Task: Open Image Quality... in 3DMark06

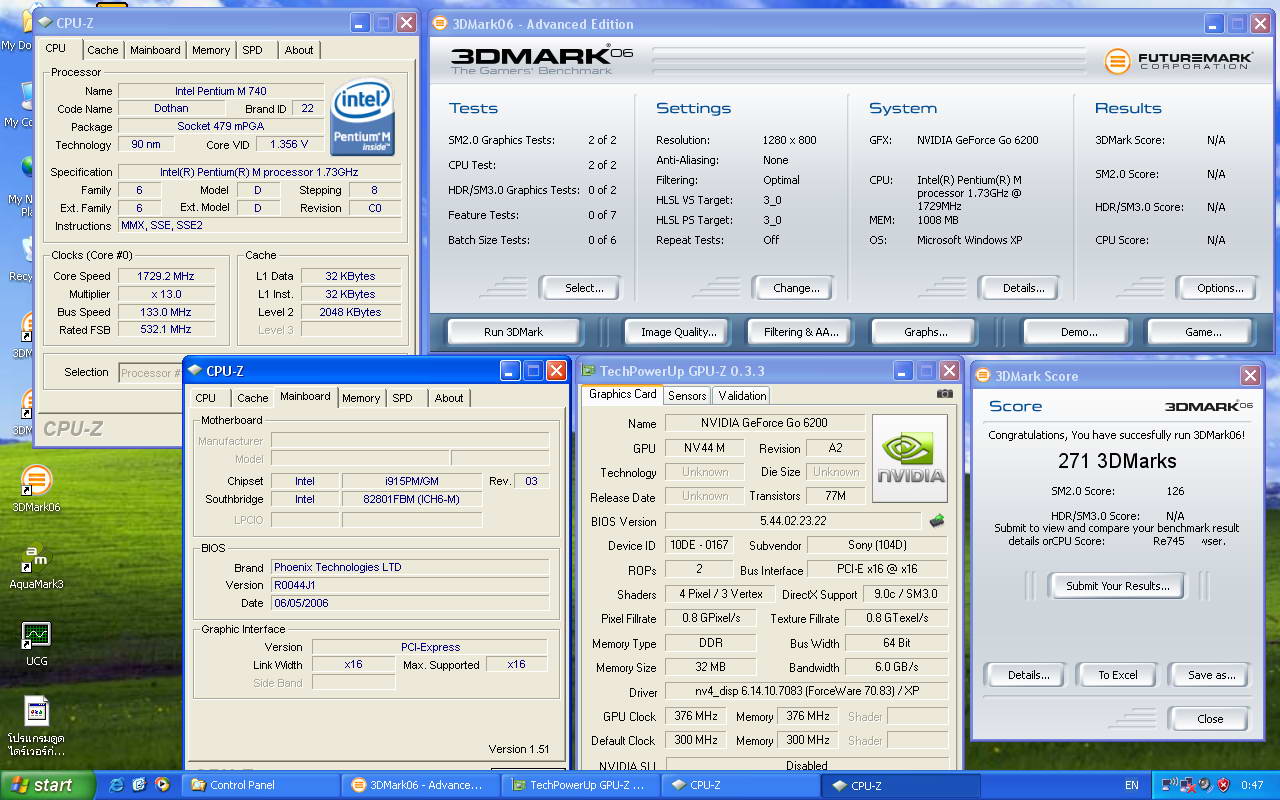Action: [678, 332]
